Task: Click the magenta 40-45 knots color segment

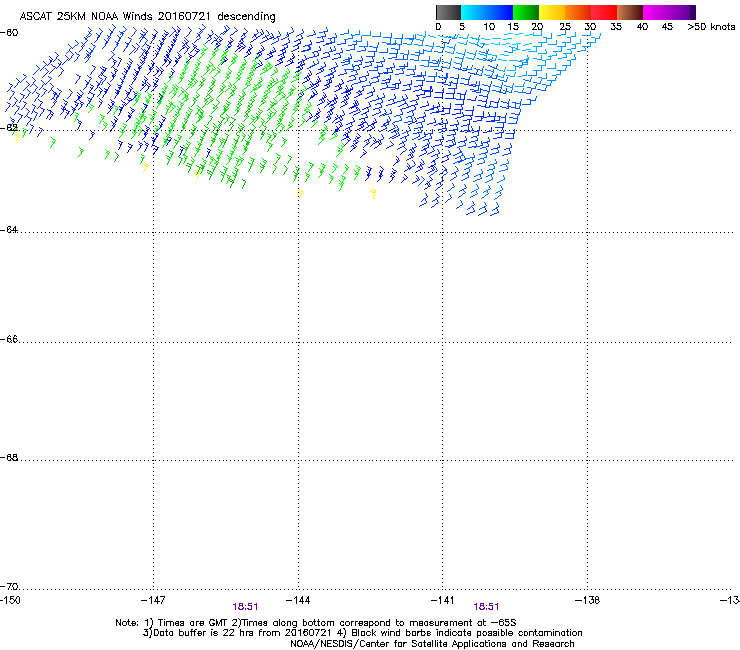Action: click(x=656, y=12)
